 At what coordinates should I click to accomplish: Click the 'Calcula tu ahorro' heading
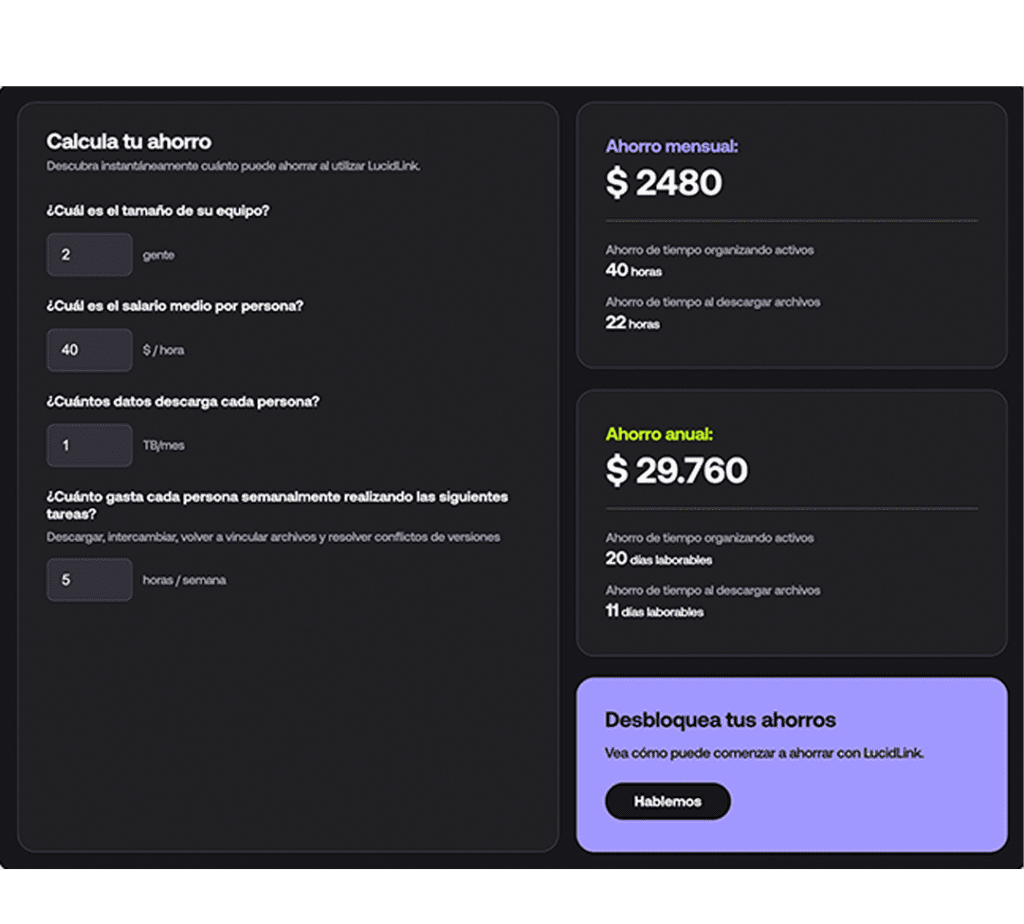pos(128,141)
